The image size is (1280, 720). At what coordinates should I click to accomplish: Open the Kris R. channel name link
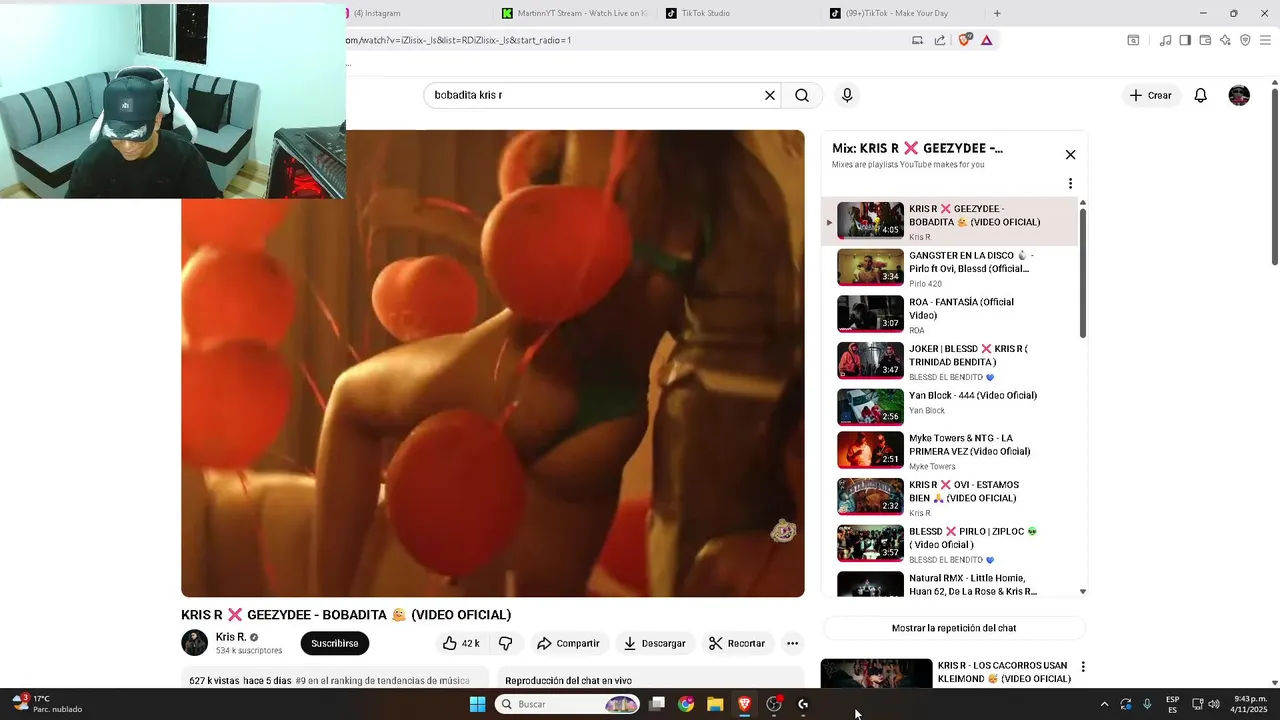(x=231, y=637)
